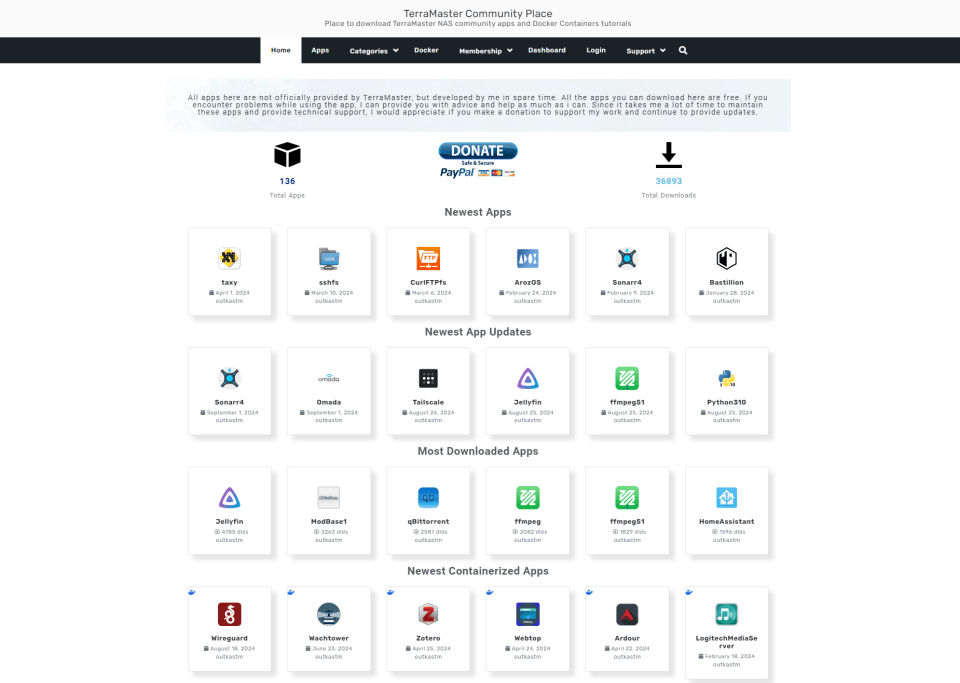
Task: Select the Tailscale app icon
Action: 428,378
